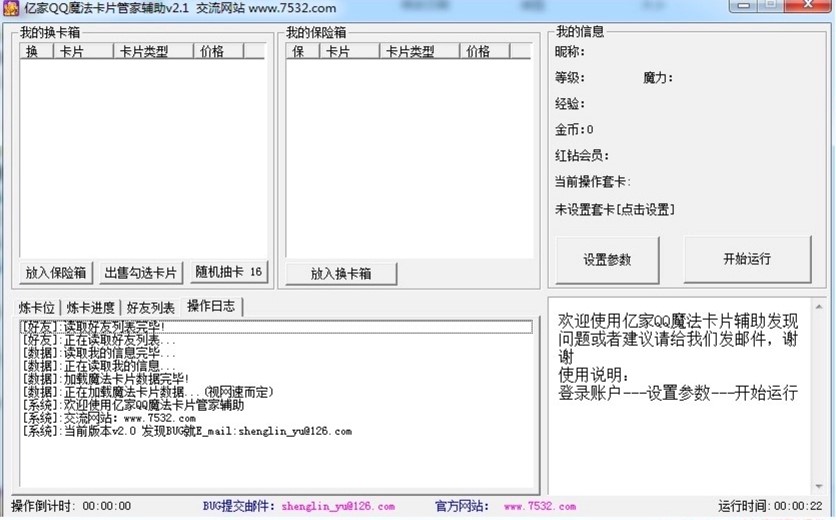
Task: Switch to 炼卡进度 tab
Action: coord(91,308)
